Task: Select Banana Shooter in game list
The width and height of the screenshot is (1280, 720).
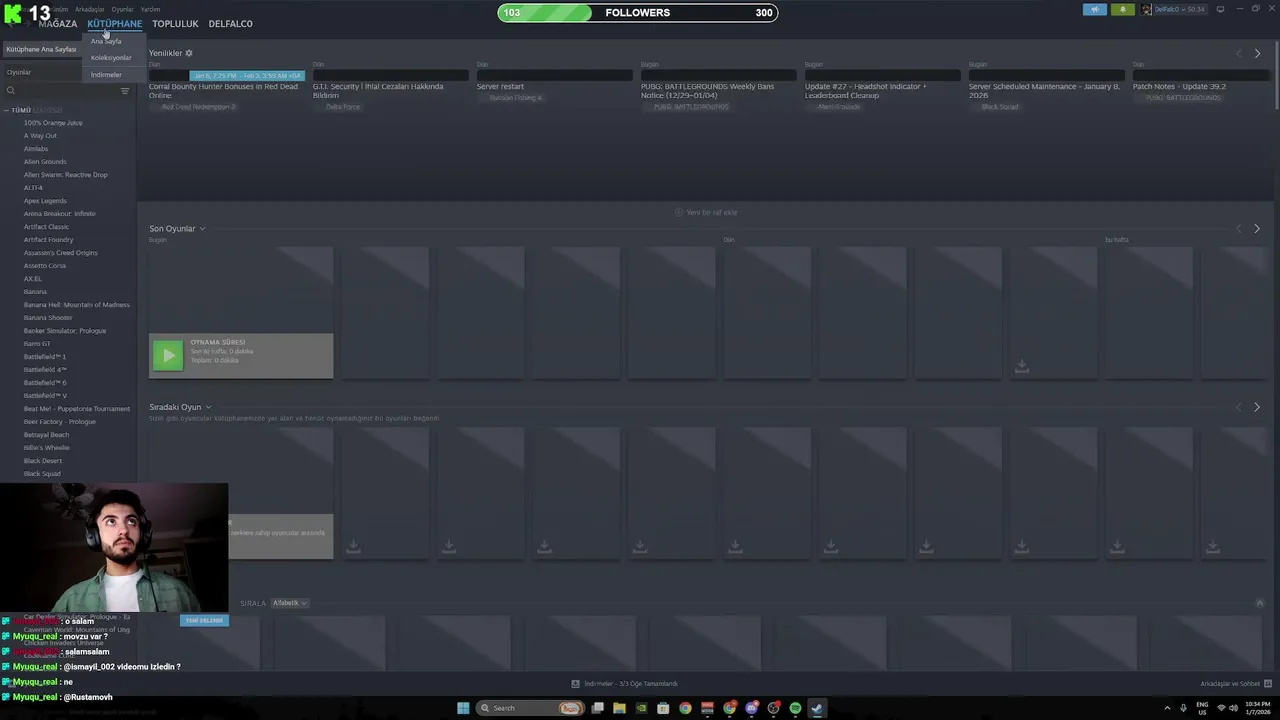Action: click(48, 318)
